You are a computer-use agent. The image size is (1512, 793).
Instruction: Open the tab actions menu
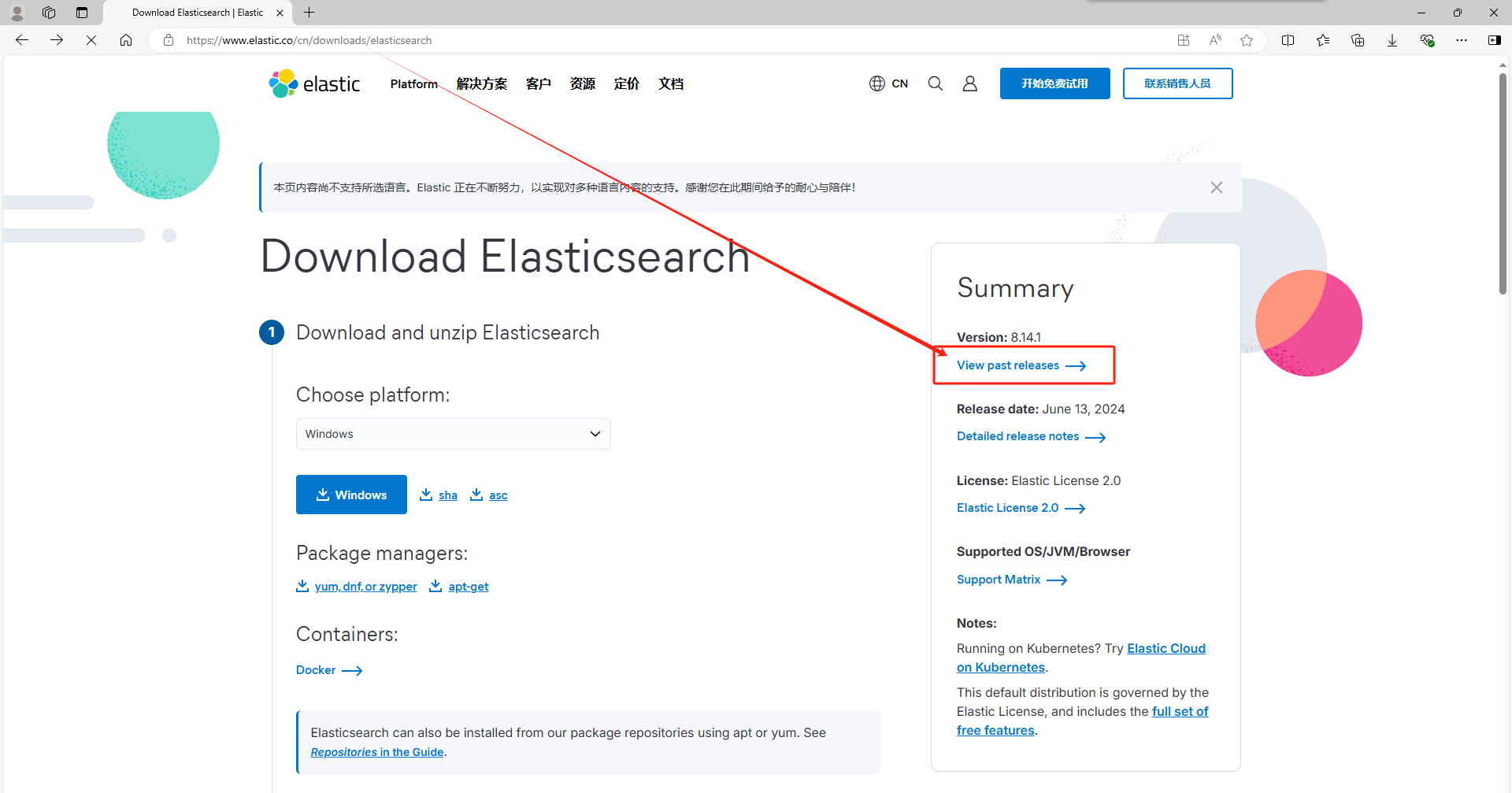(81, 13)
